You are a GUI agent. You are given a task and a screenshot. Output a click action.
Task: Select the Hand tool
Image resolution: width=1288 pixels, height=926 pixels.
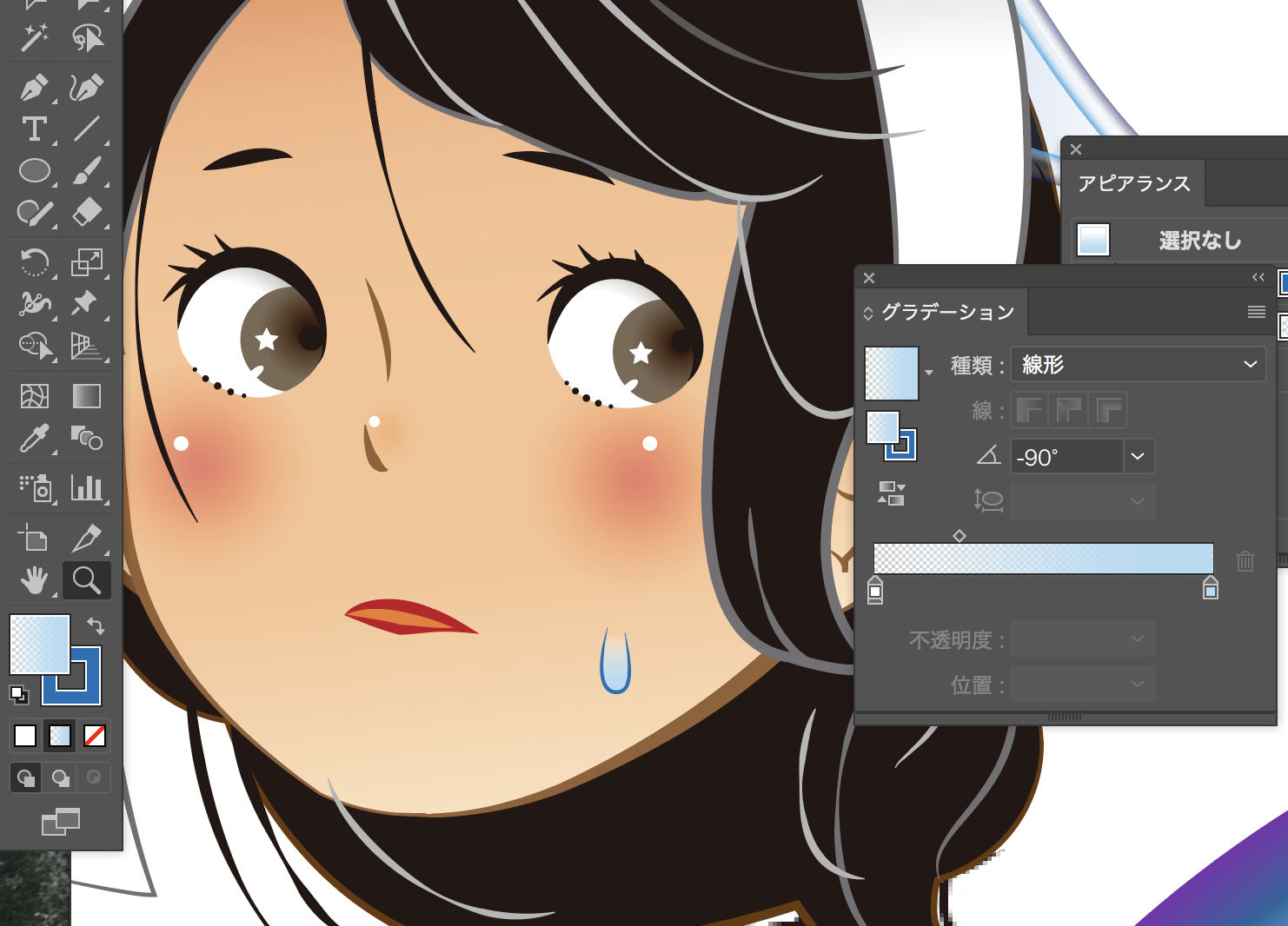35,580
